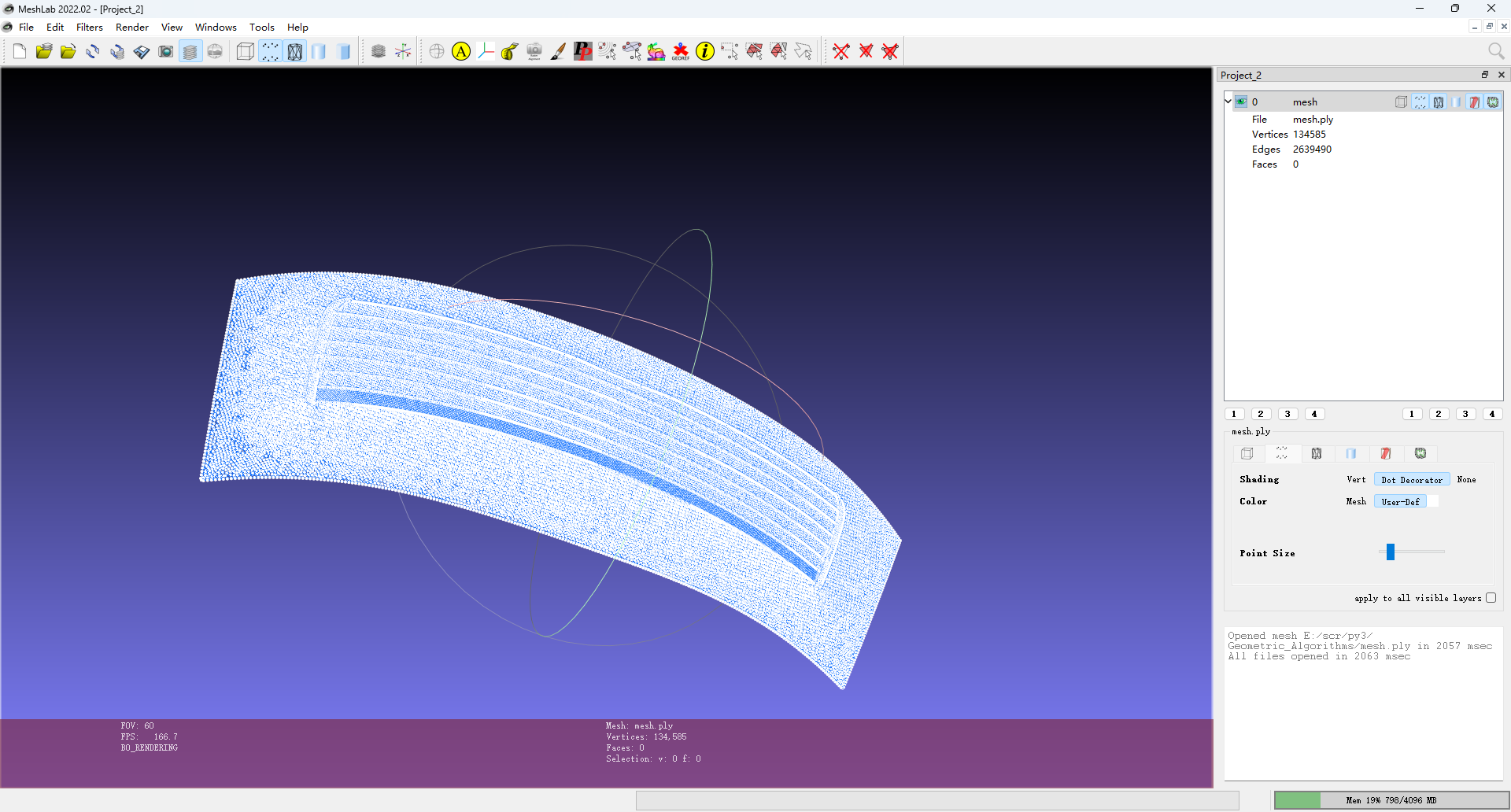Click the Export Mesh floppy icon

[142, 52]
